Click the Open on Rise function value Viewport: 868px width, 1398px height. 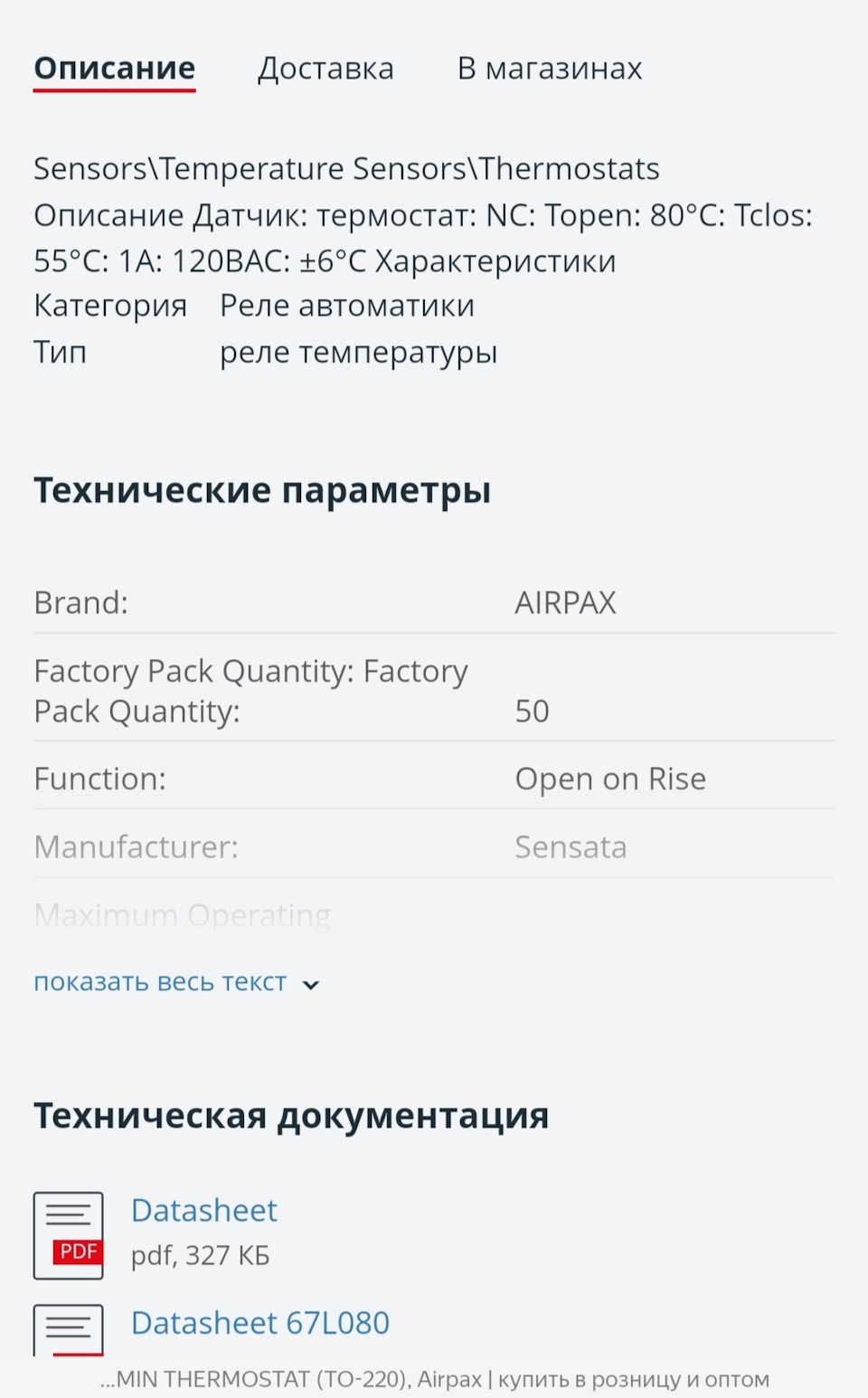click(x=610, y=779)
